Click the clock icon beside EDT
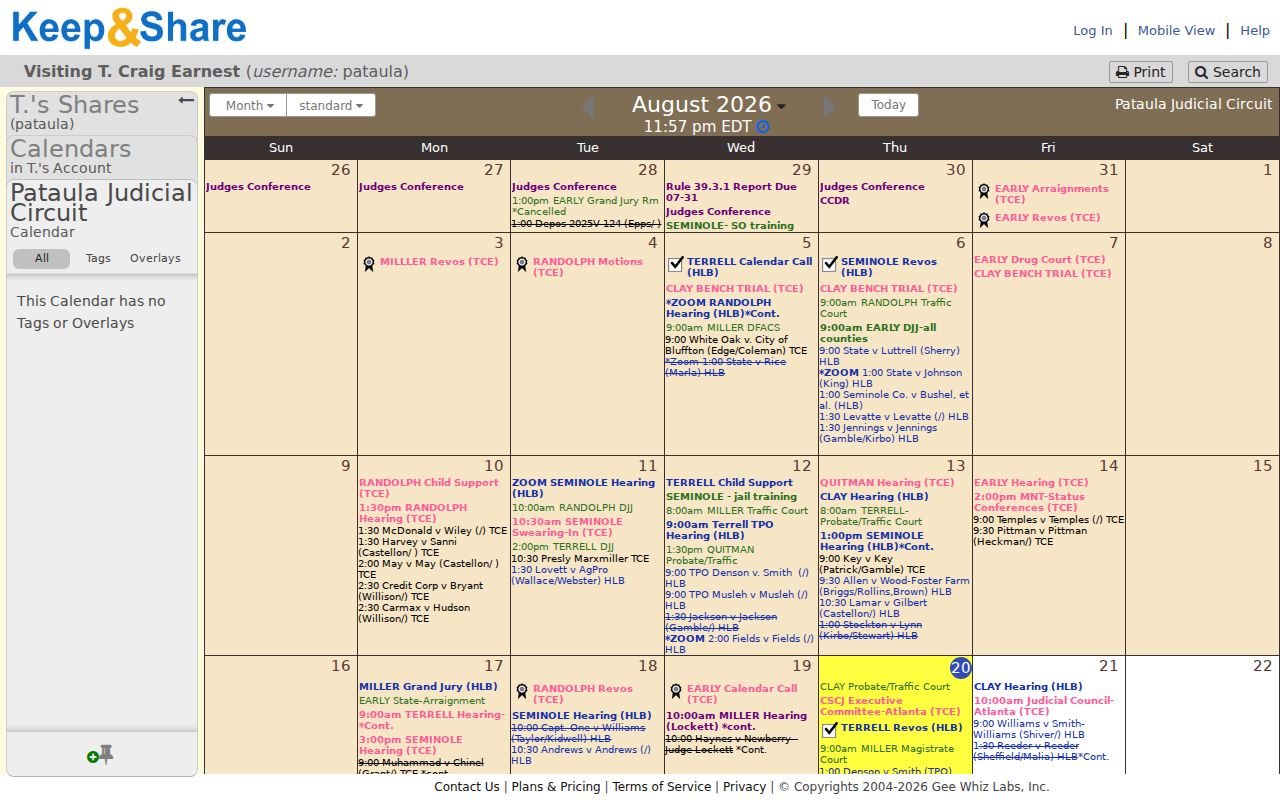Viewport: 1280px width, 800px height. pyautogui.click(x=763, y=127)
